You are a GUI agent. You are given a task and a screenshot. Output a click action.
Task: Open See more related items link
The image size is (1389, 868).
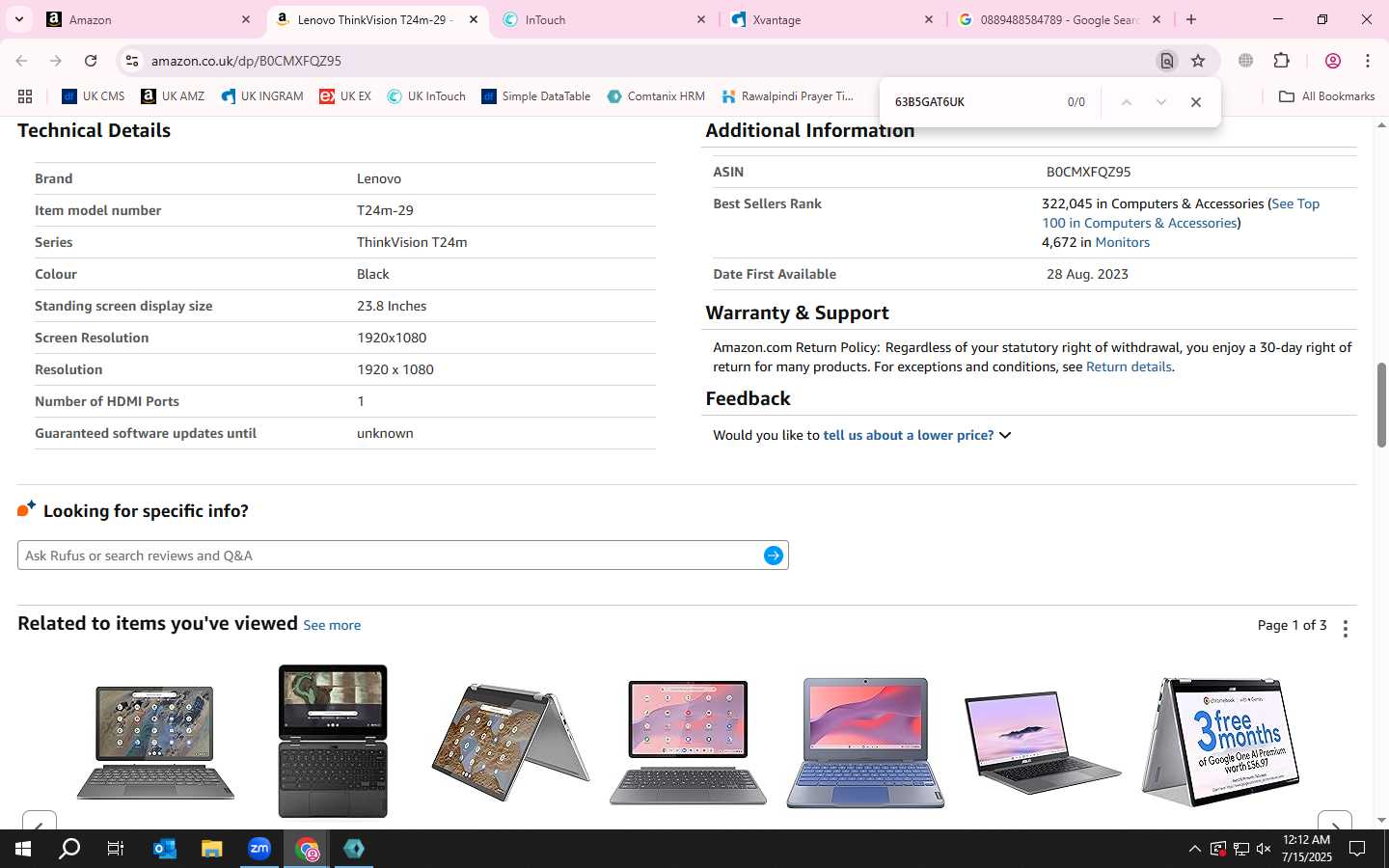[332, 625]
